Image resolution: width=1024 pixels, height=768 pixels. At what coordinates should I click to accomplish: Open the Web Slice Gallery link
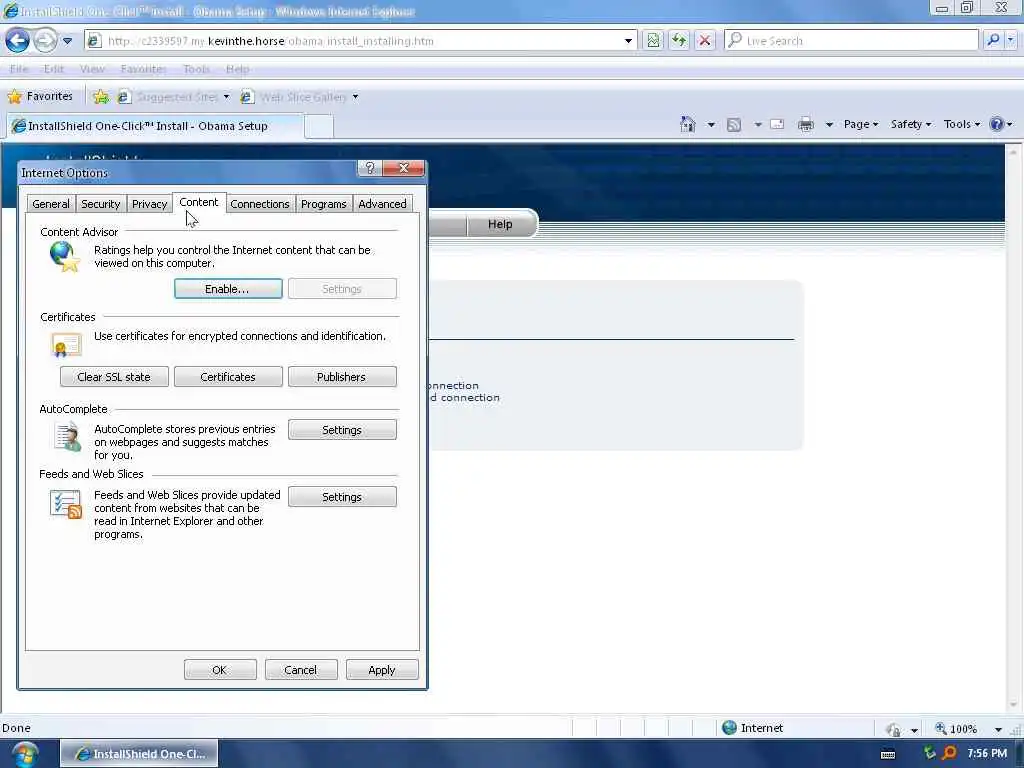[299, 97]
